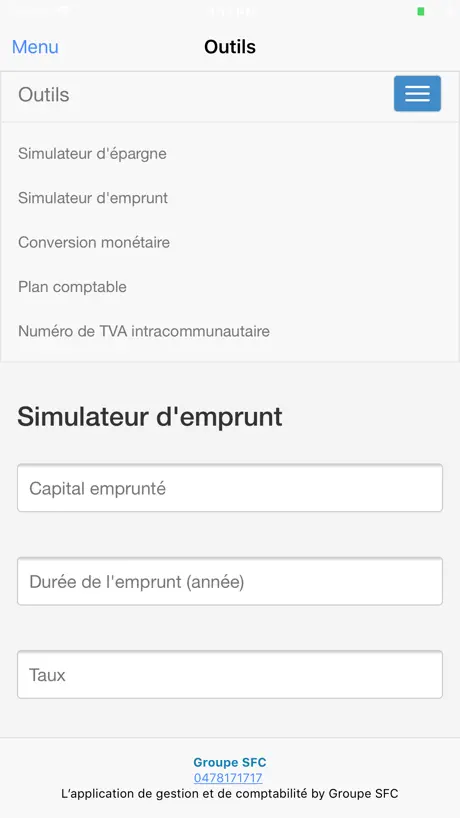Toggle the hamburger navigation button
This screenshot has height=818, width=460.
(x=417, y=94)
